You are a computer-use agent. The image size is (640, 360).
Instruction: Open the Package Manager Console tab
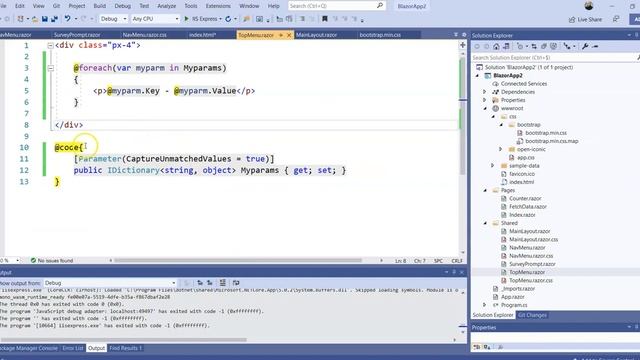29,348
